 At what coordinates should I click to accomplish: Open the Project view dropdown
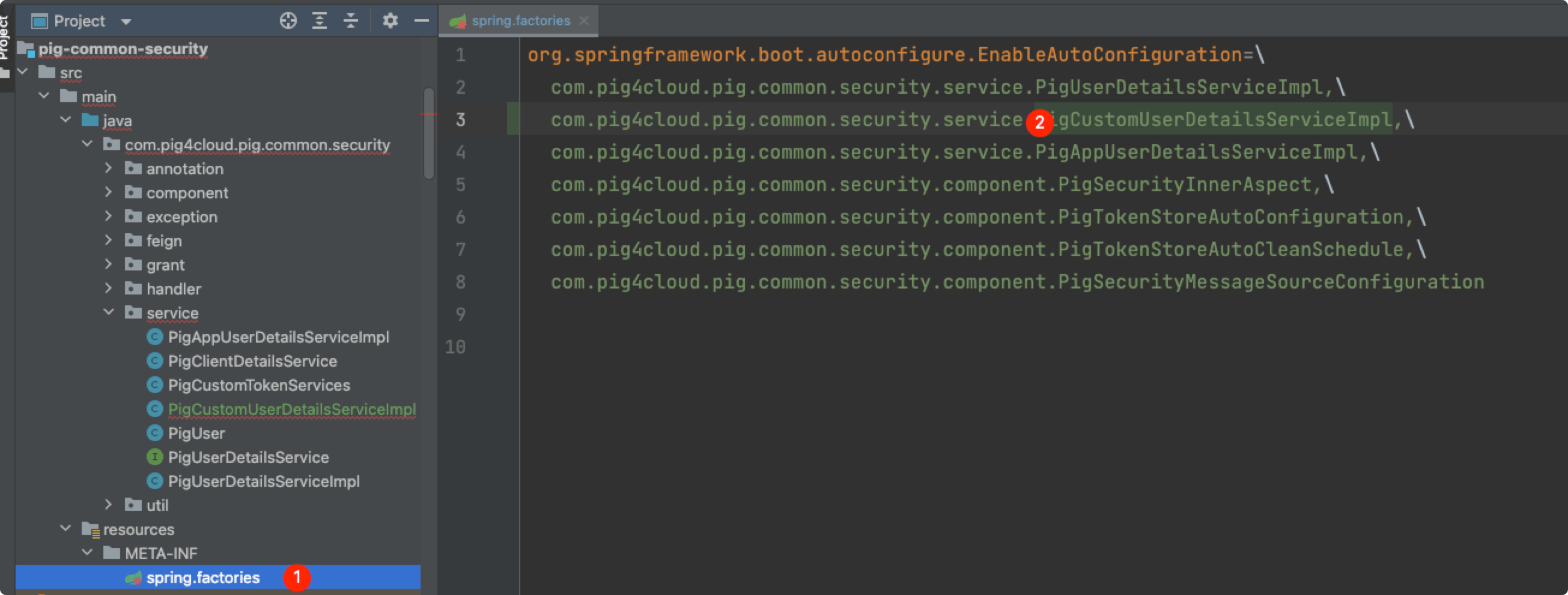point(126,22)
